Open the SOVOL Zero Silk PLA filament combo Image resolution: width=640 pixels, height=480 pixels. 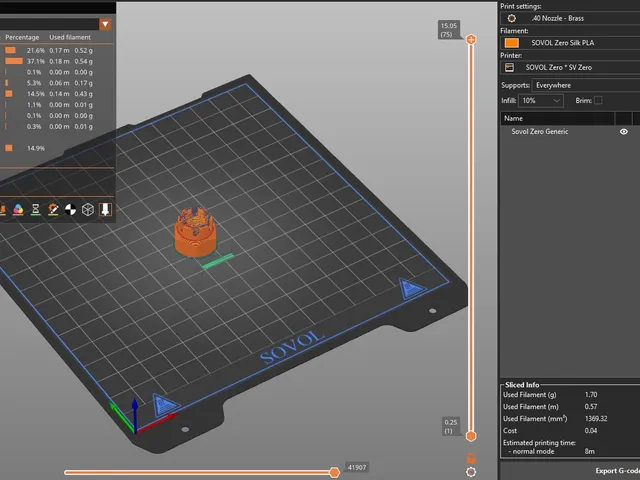point(571,43)
